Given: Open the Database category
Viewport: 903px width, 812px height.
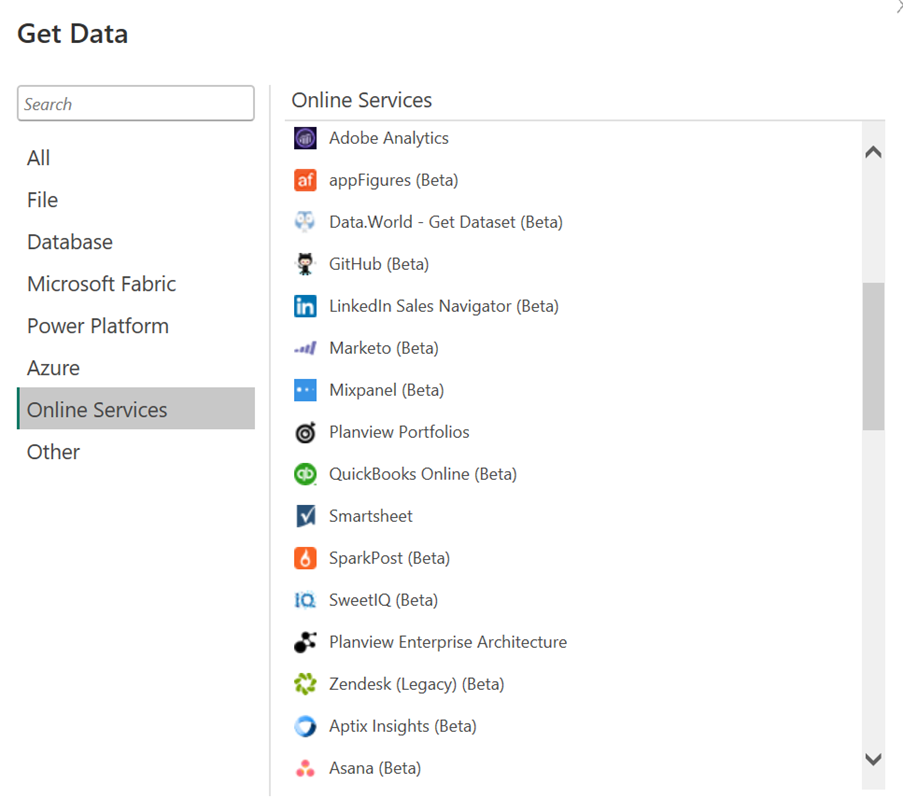Looking at the screenshot, I should (x=70, y=242).
